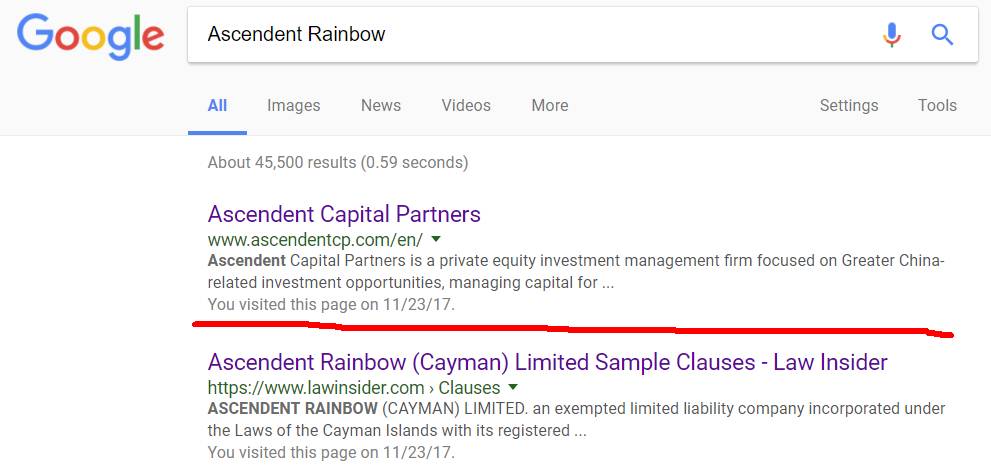Click the www.ascendentcp.com/en/ green URL

coord(315,240)
